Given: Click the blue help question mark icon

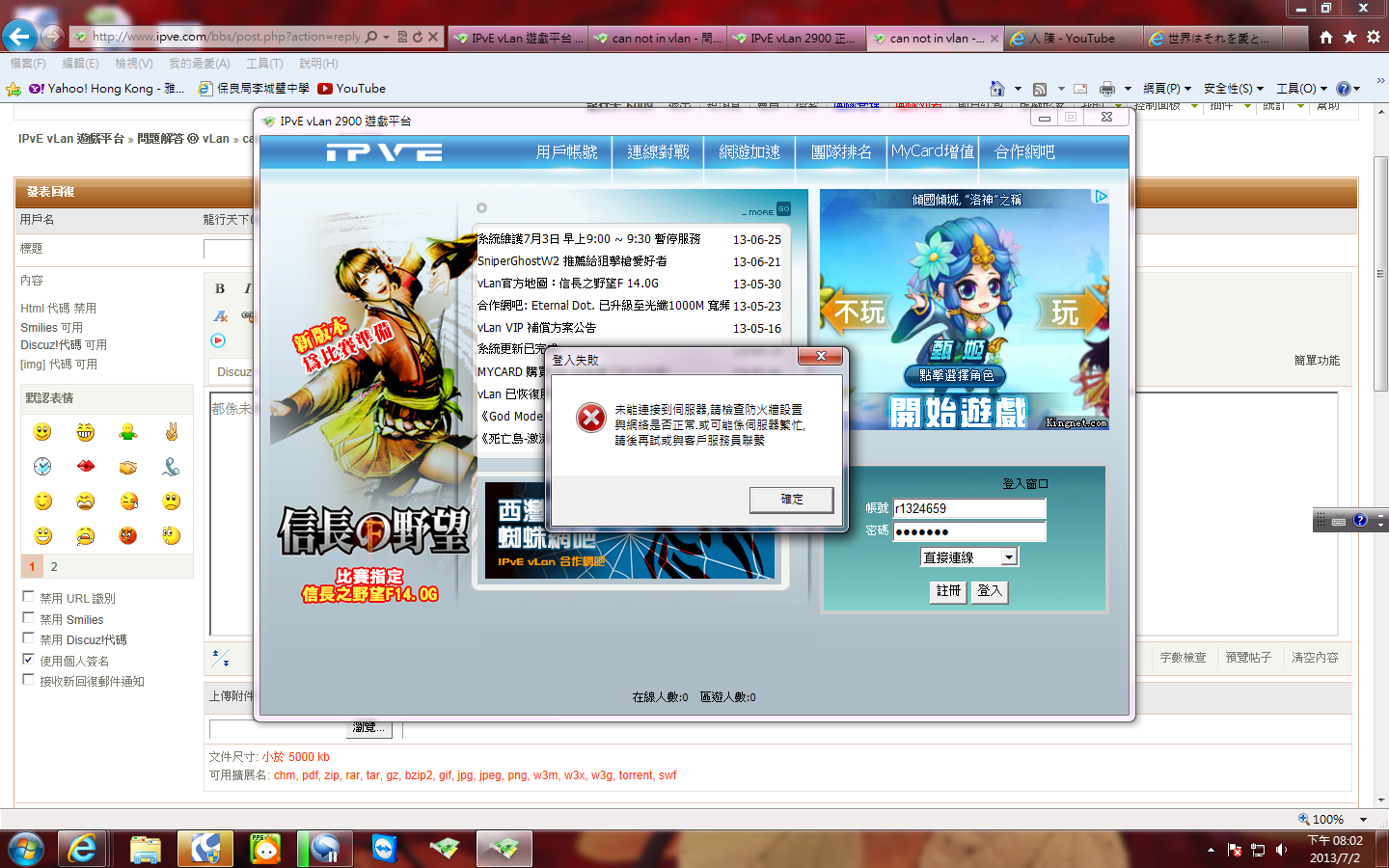Looking at the screenshot, I should click(1344, 89).
